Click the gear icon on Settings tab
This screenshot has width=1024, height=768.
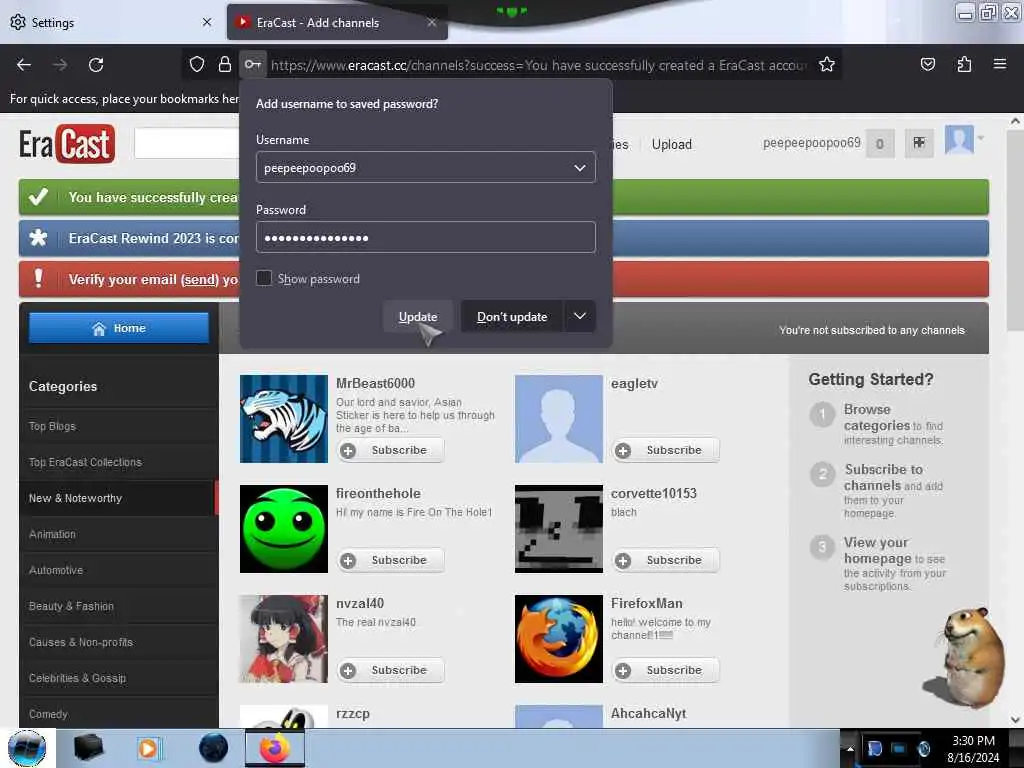18,22
